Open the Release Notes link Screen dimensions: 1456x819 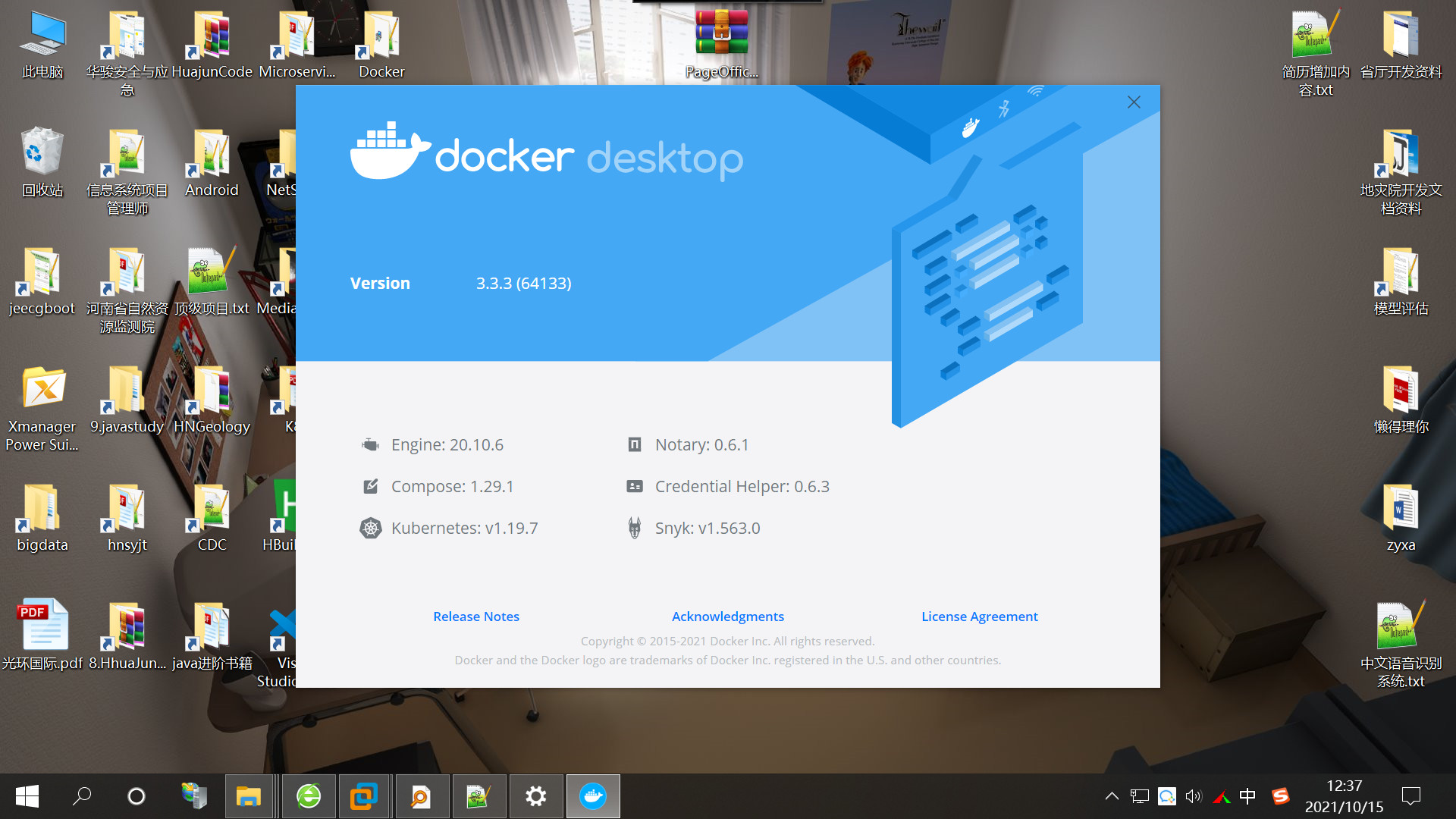tap(476, 617)
